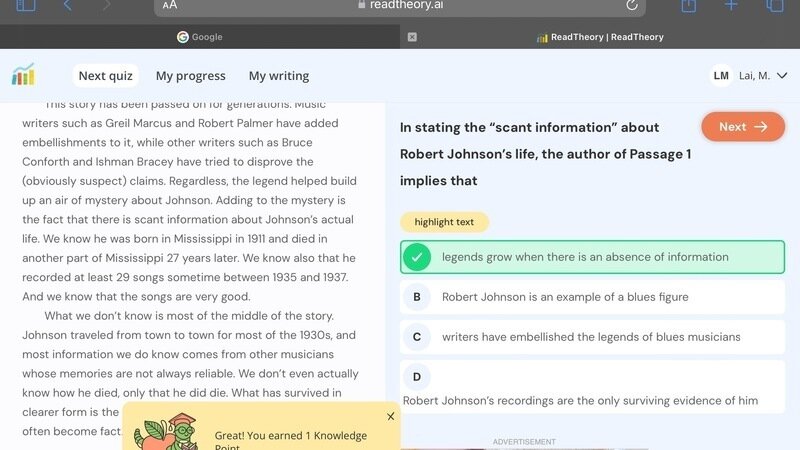Open the AA text size menu
This screenshot has width=800, height=450.
(170, 5)
